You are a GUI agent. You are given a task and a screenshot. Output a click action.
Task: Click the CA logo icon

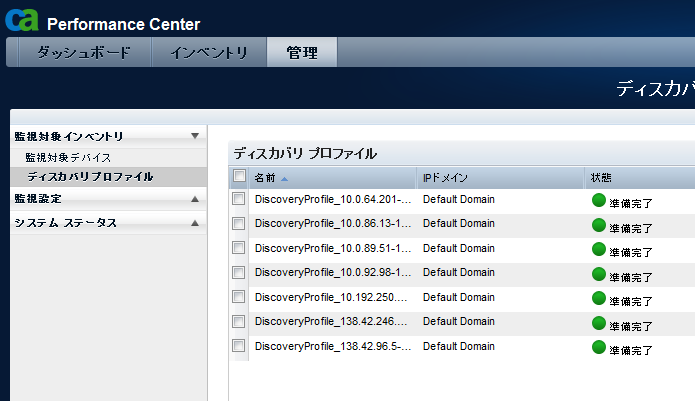[22, 20]
